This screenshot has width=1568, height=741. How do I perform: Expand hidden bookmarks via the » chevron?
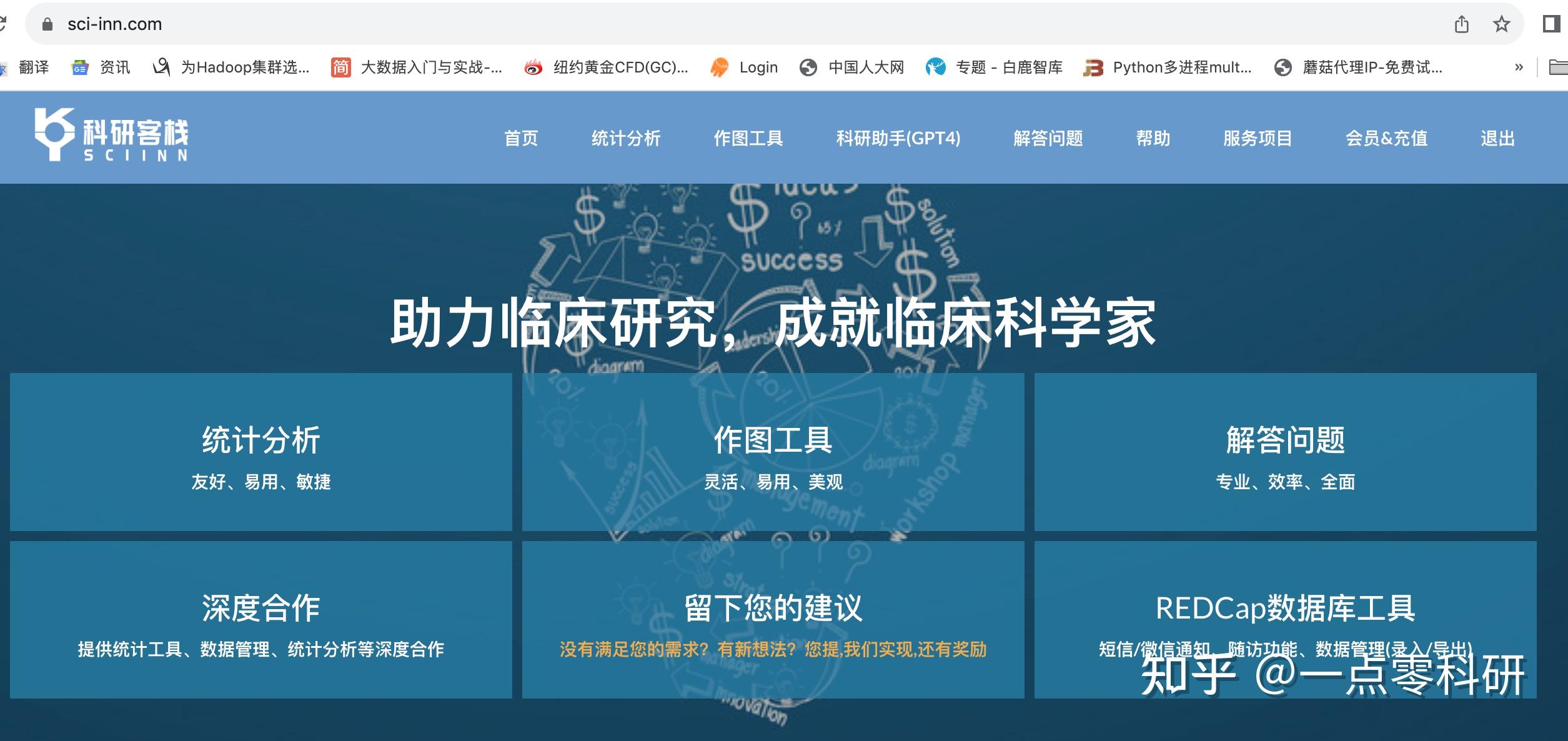(1518, 67)
